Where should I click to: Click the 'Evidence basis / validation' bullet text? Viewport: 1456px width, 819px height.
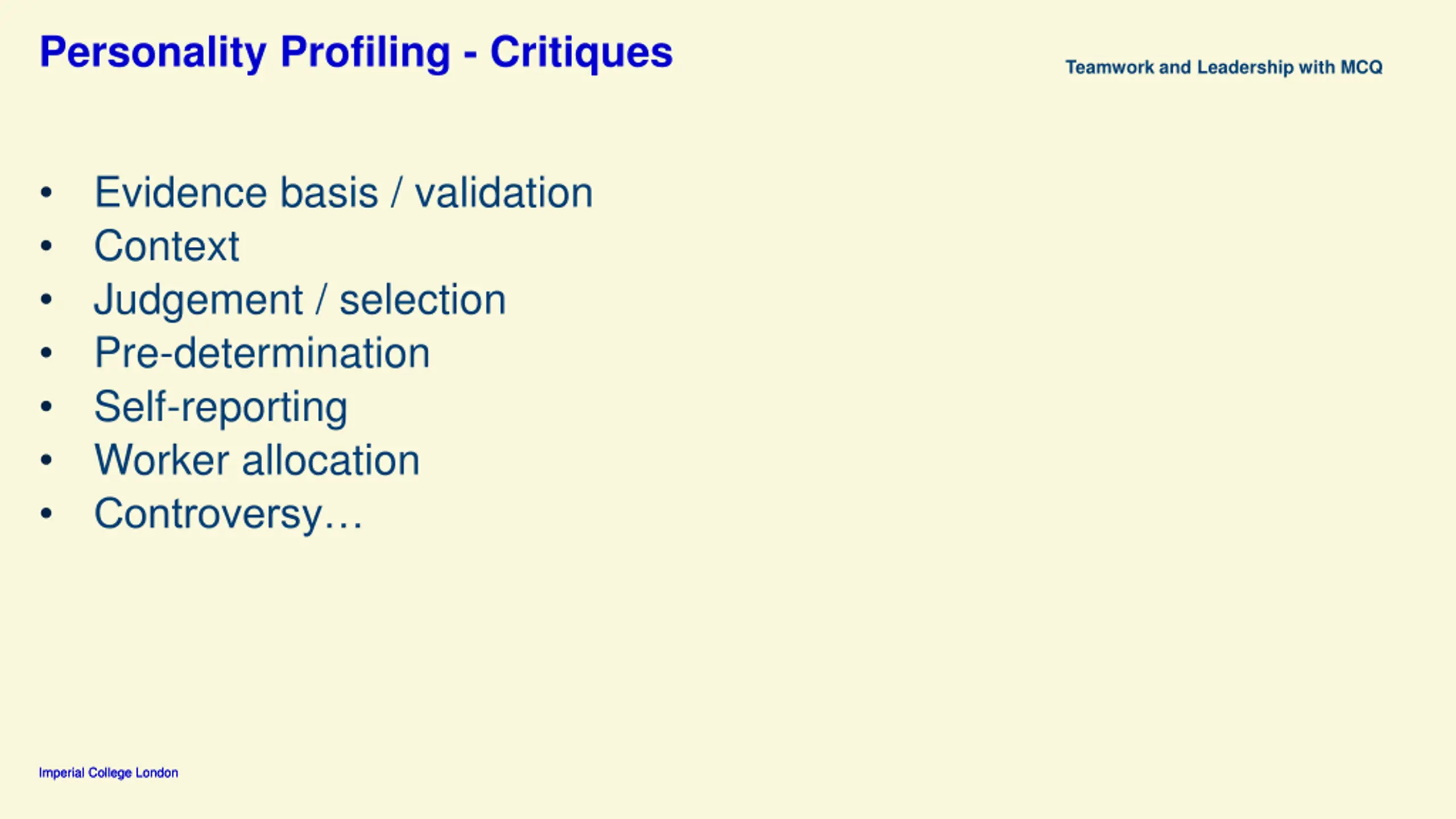(344, 192)
